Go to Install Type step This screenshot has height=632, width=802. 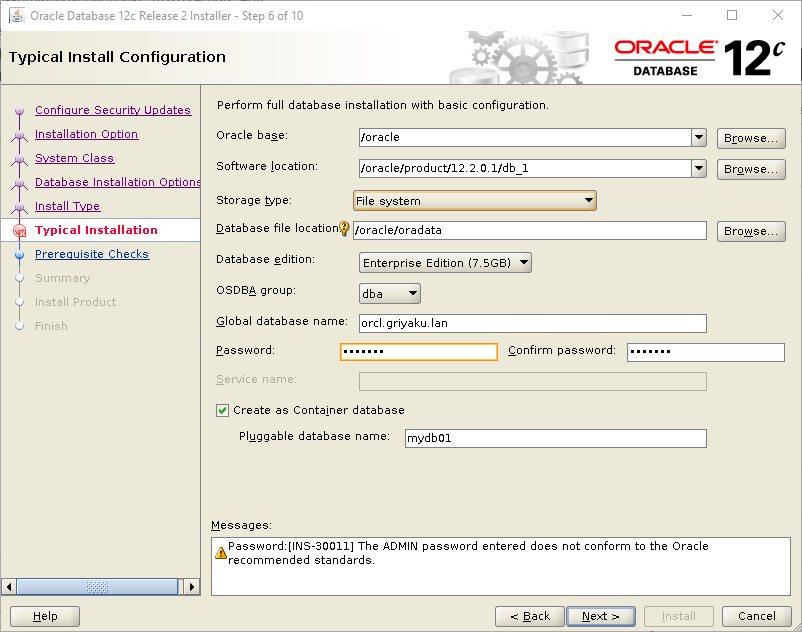(68, 206)
